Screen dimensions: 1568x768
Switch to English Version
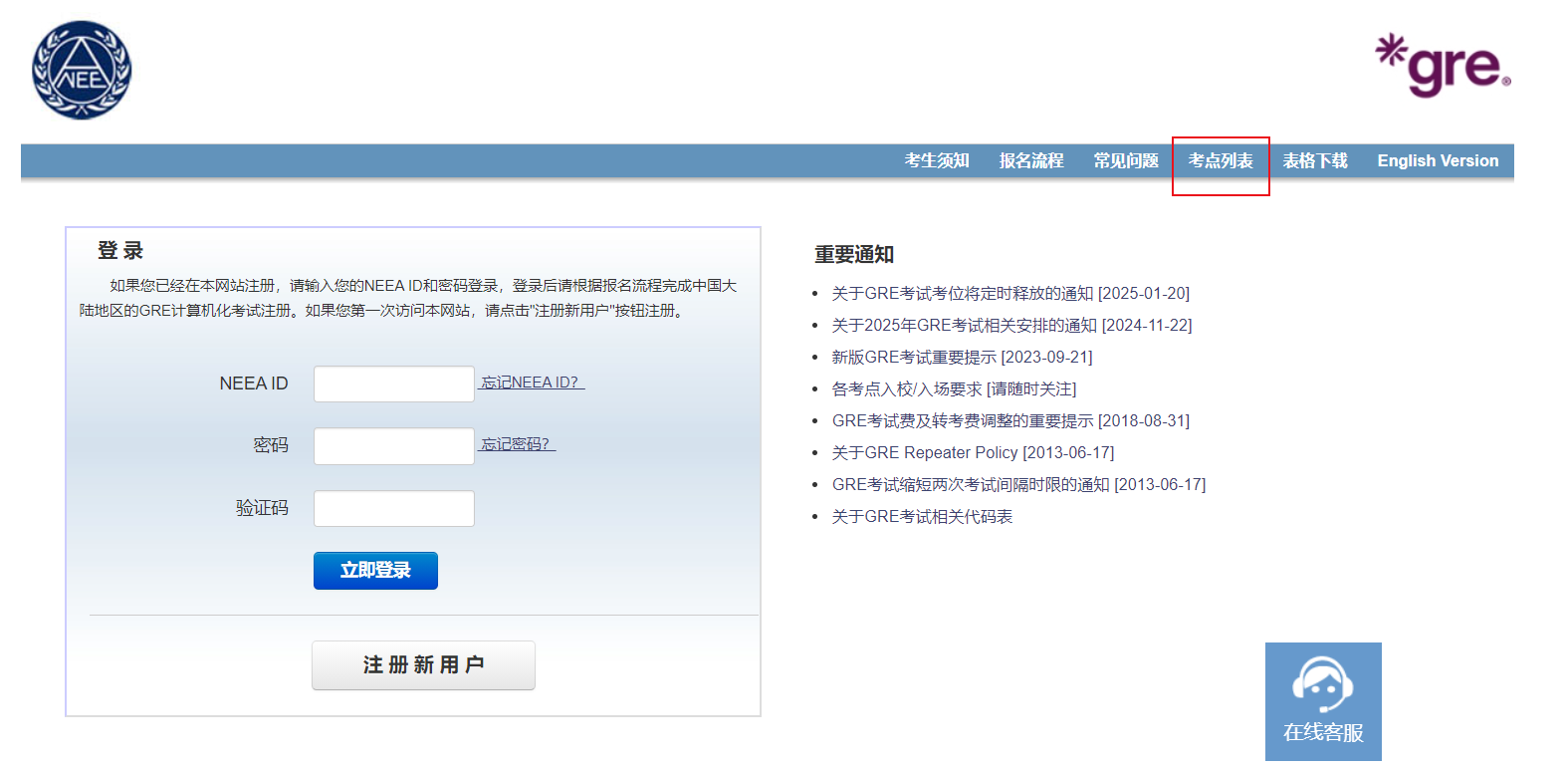1437,160
